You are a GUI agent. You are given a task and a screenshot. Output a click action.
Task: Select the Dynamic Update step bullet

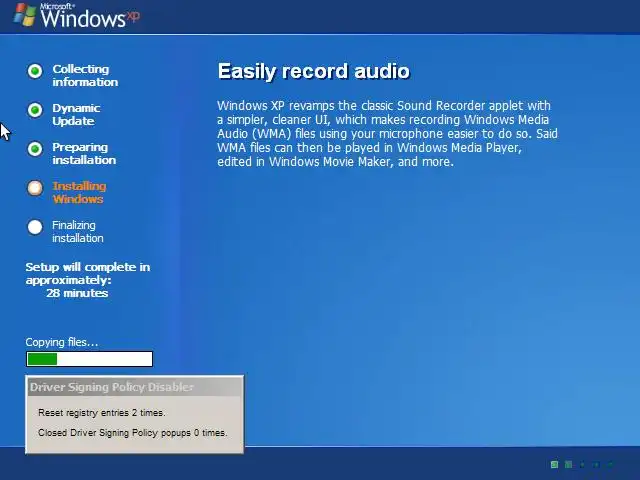pyautogui.click(x=35, y=110)
